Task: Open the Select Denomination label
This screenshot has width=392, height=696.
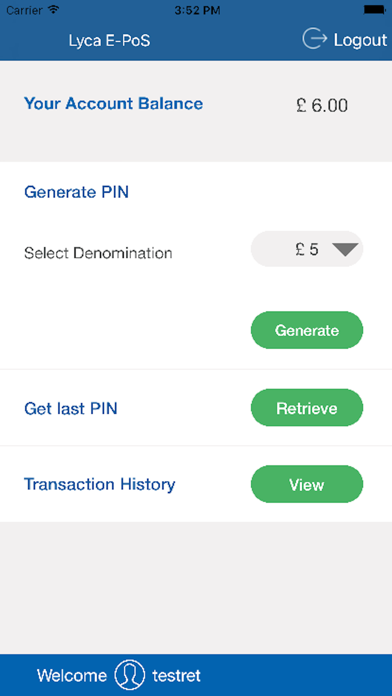Action: (98, 253)
